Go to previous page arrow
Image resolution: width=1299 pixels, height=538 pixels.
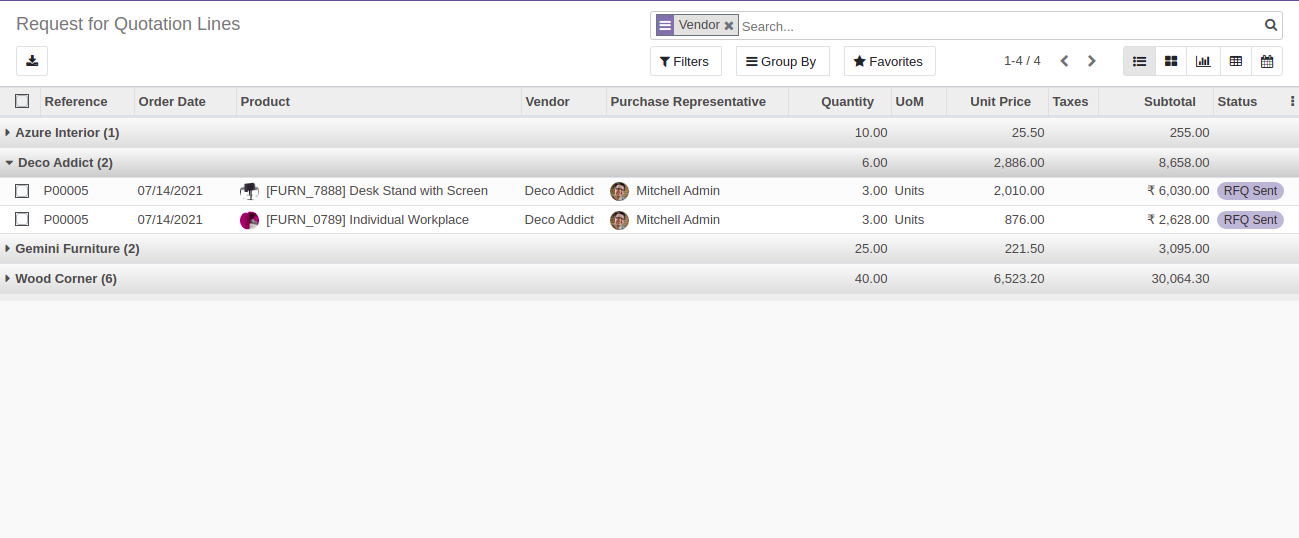[x=1064, y=61]
